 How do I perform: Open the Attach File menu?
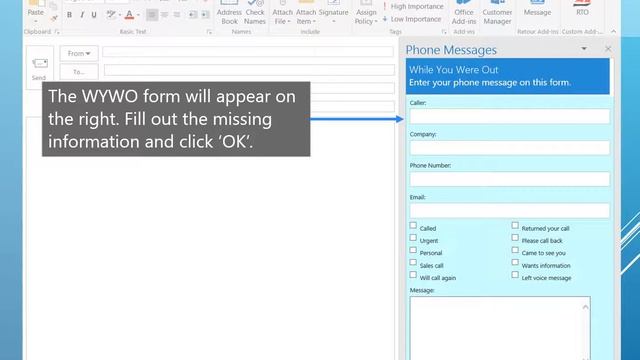tap(282, 12)
